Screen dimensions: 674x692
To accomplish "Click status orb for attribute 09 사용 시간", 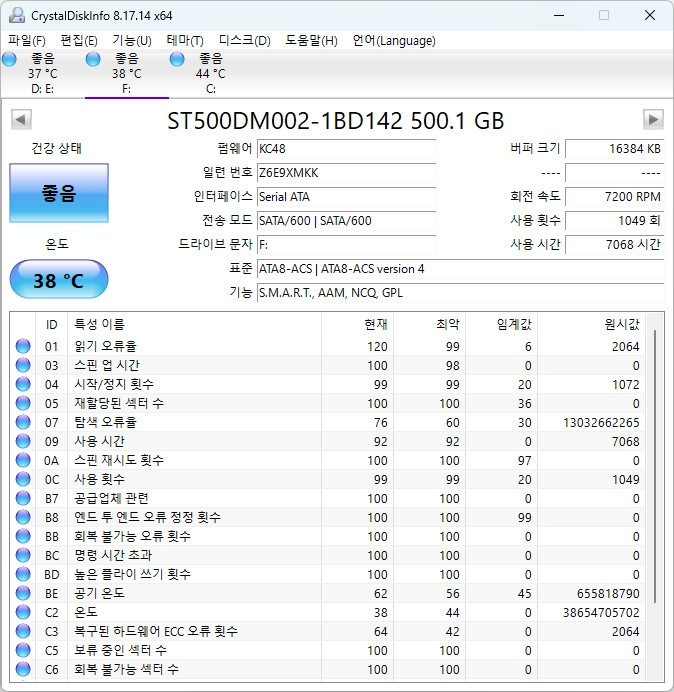I will [x=23, y=441].
